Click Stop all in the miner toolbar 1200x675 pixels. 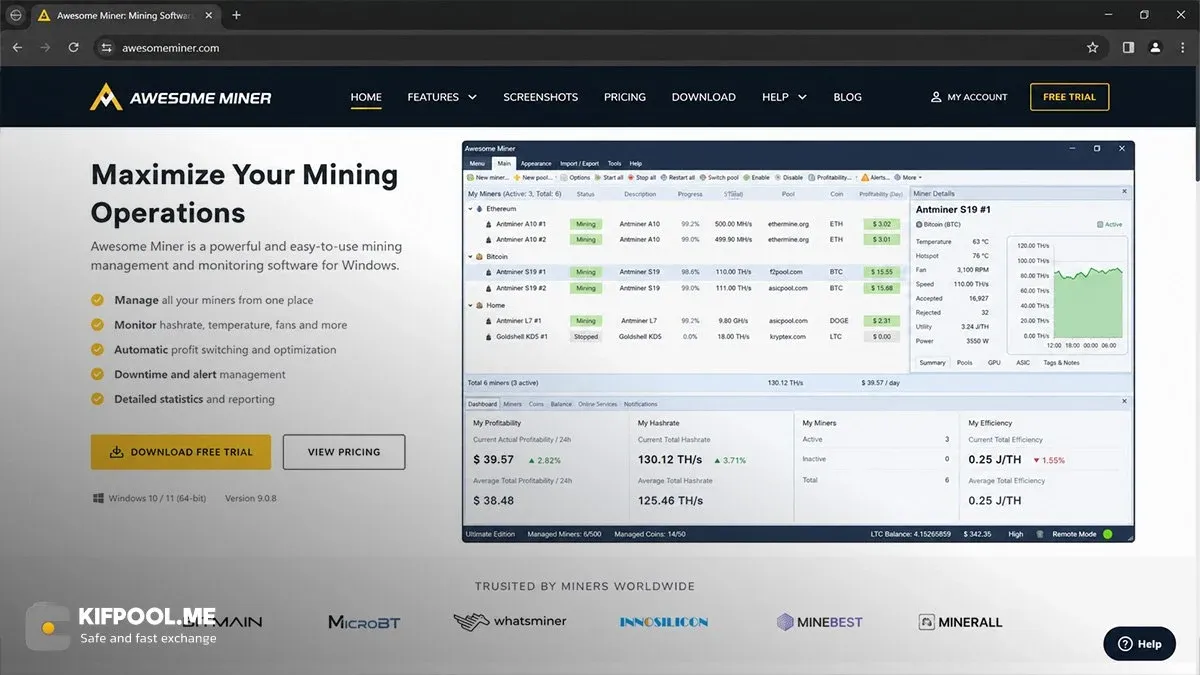(642, 177)
